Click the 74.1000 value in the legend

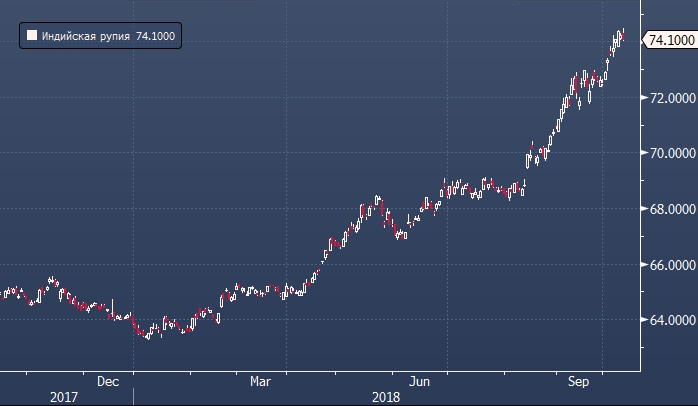click(x=155, y=36)
